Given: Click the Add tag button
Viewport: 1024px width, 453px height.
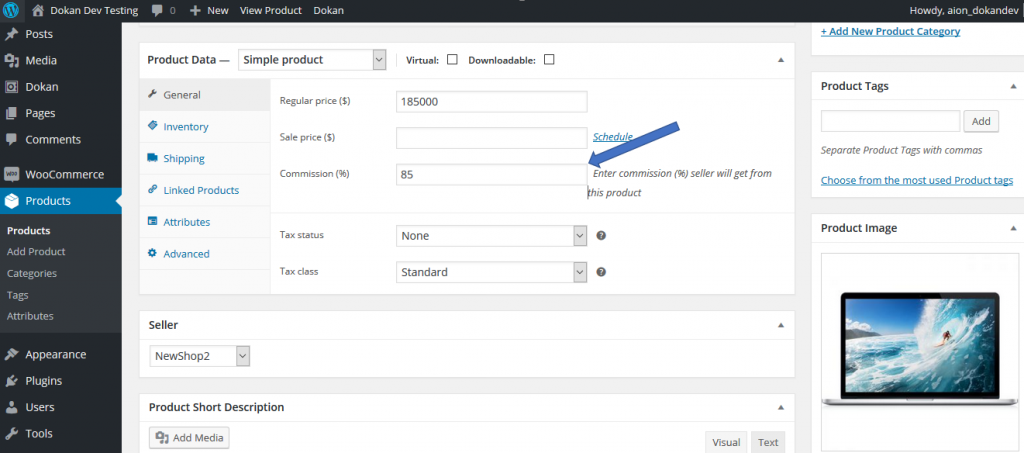Looking at the screenshot, I should point(981,121).
